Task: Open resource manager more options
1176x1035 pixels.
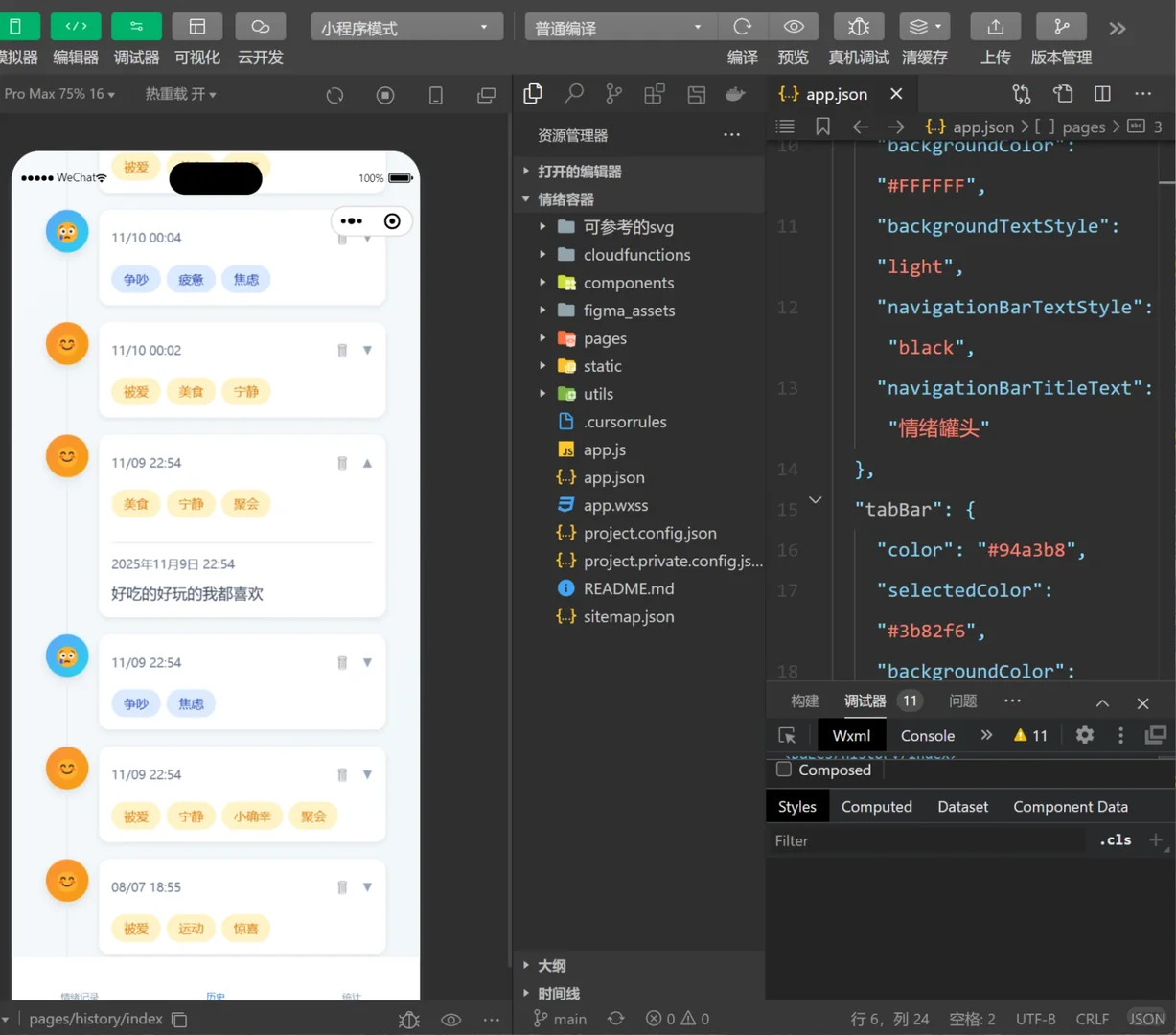Action: [732, 135]
